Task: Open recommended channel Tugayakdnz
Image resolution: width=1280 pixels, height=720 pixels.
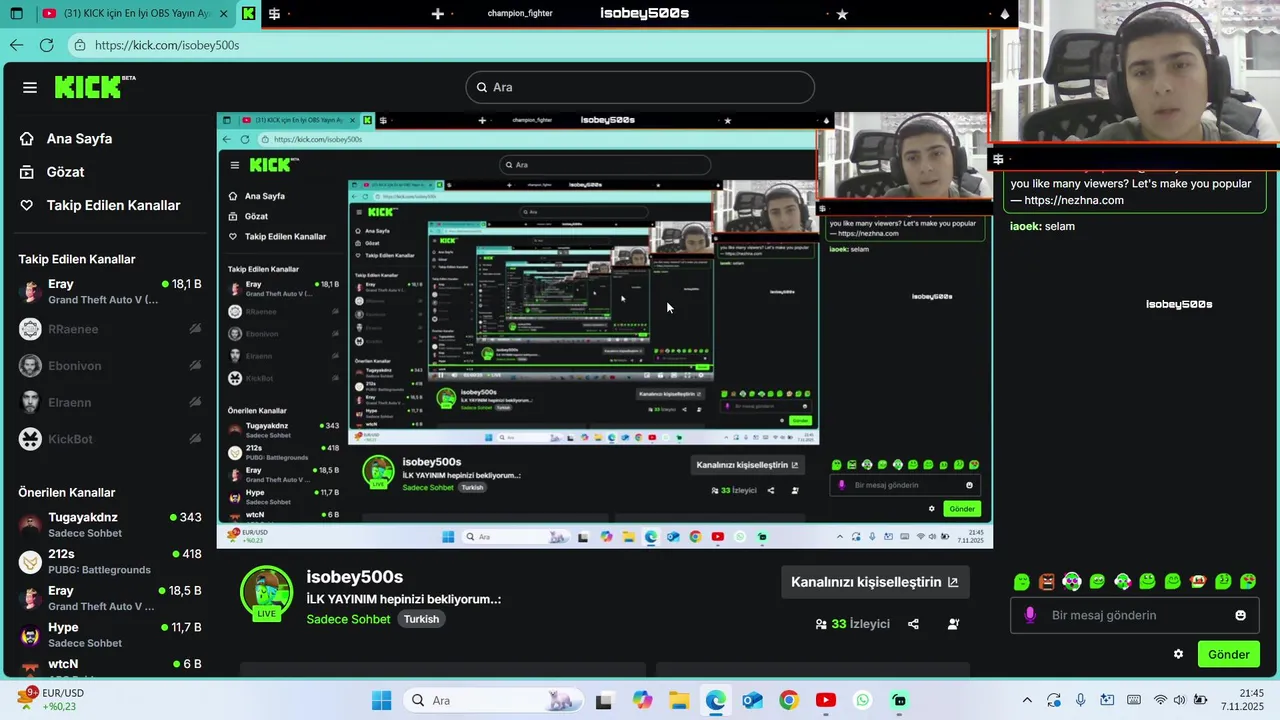Action: [x=110, y=524]
